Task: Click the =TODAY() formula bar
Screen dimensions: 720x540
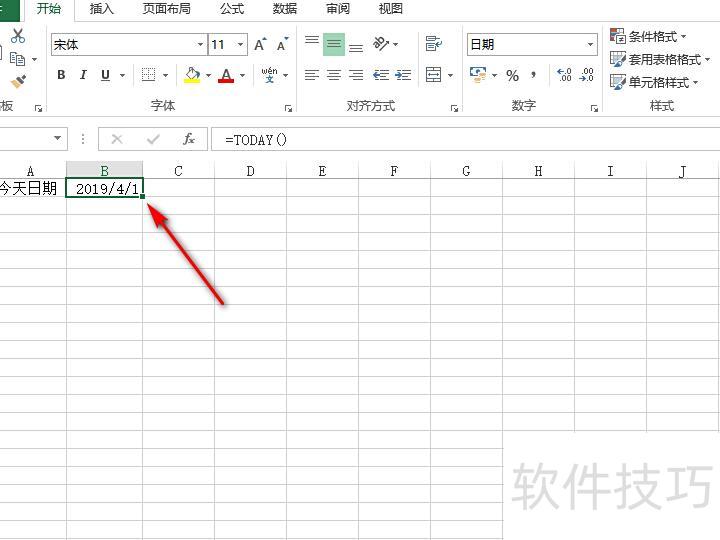Action: click(x=466, y=139)
